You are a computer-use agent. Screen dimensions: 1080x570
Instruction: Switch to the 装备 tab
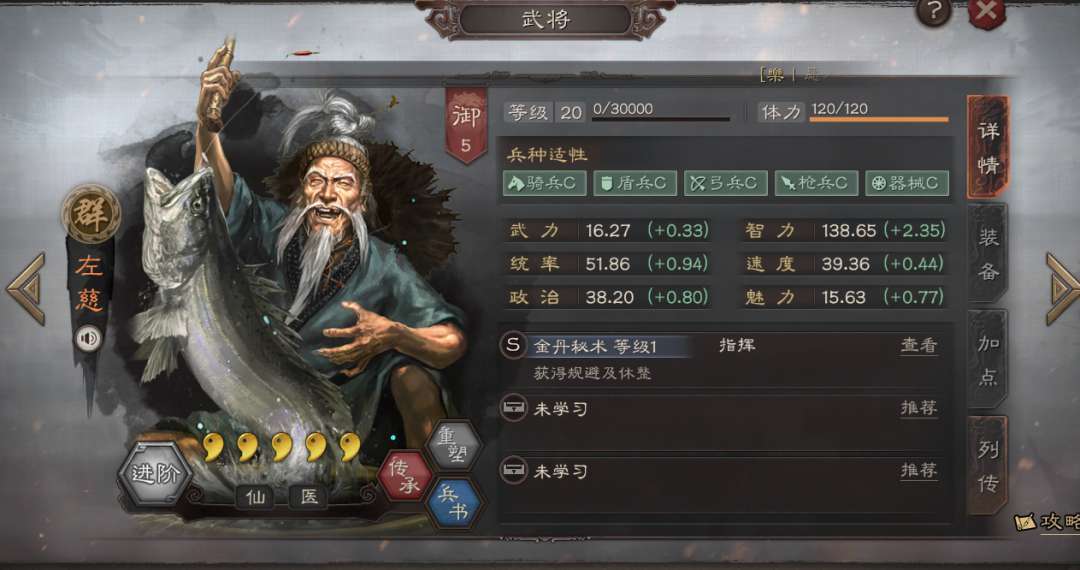(988, 254)
